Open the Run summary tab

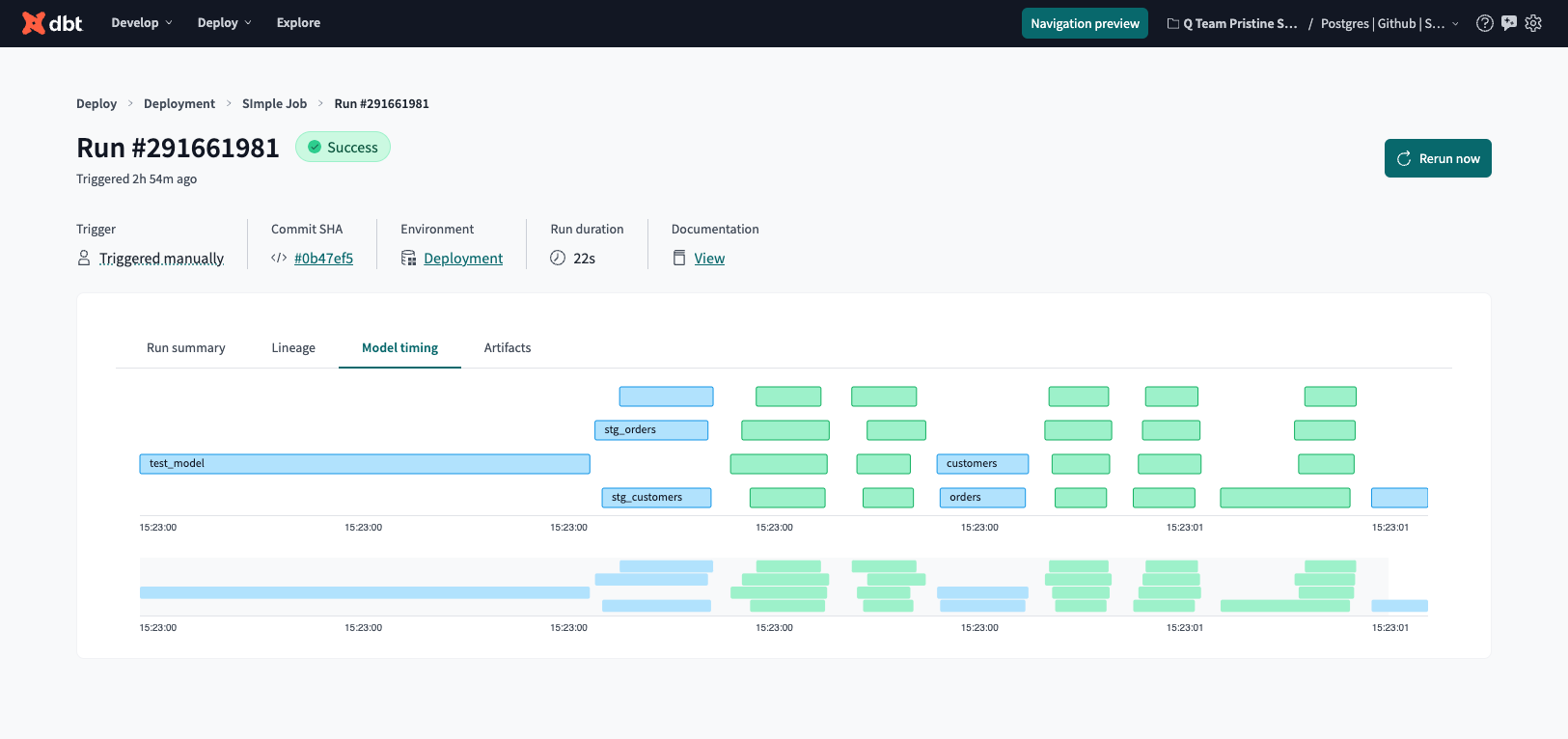(185, 348)
